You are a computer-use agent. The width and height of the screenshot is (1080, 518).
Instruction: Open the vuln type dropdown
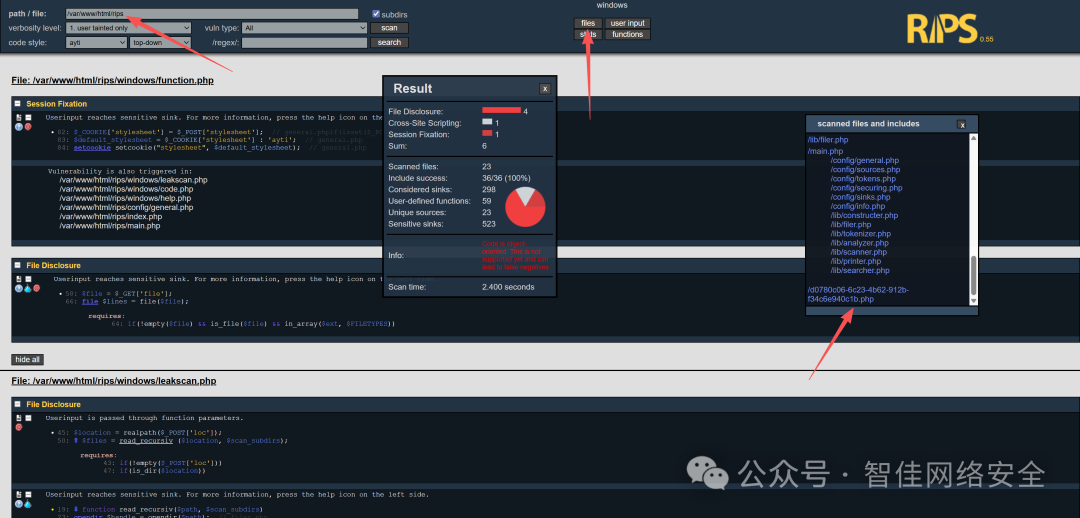304,28
